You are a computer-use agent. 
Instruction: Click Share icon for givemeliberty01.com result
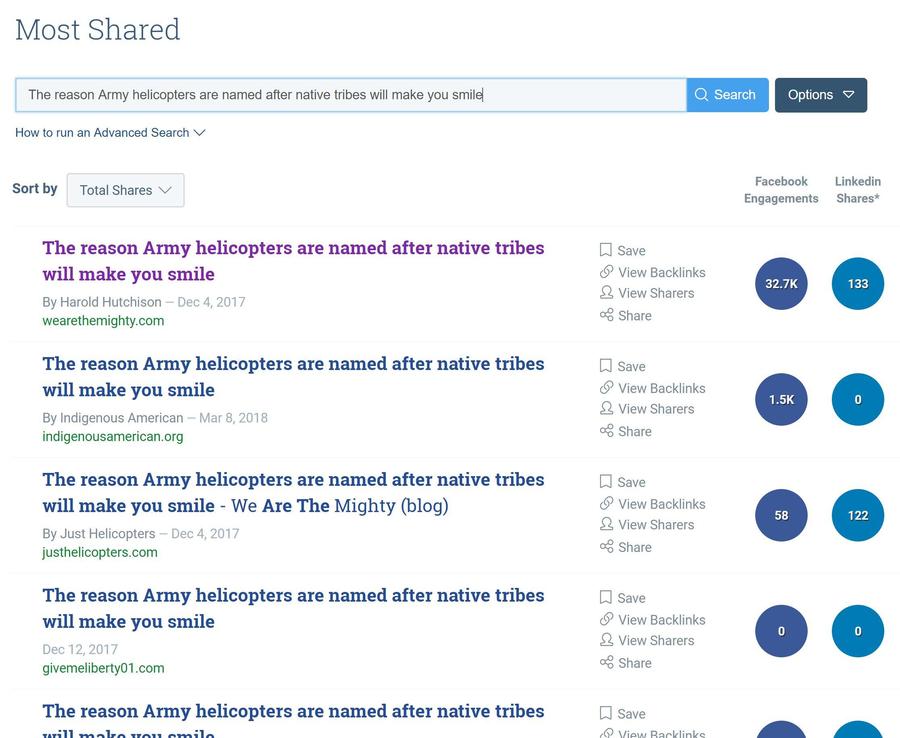tap(606, 662)
